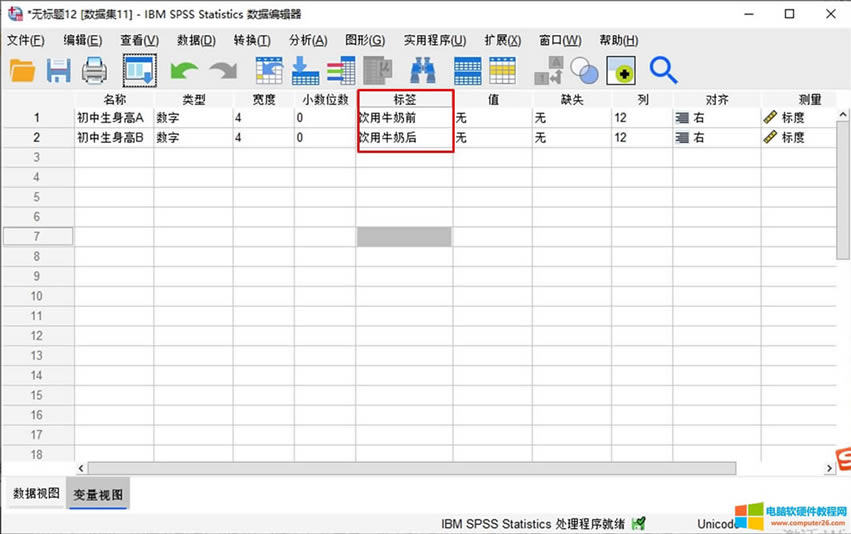Click the 饮用牛奶前 label cell

[x=404, y=118]
